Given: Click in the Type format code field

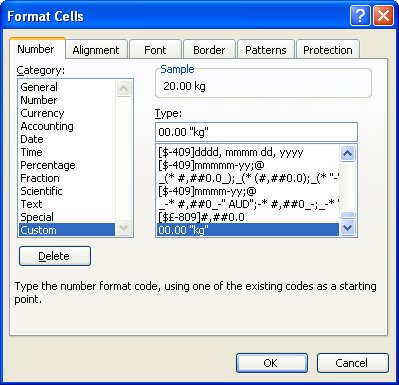Looking at the screenshot, I should pos(256,132).
